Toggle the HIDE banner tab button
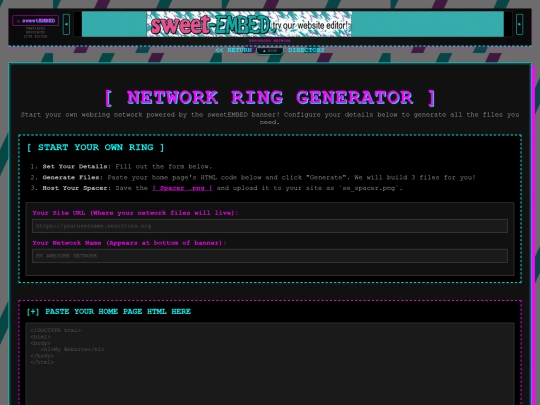Image resolution: width=540 pixels, height=405 pixels. click(x=270, y=51)
